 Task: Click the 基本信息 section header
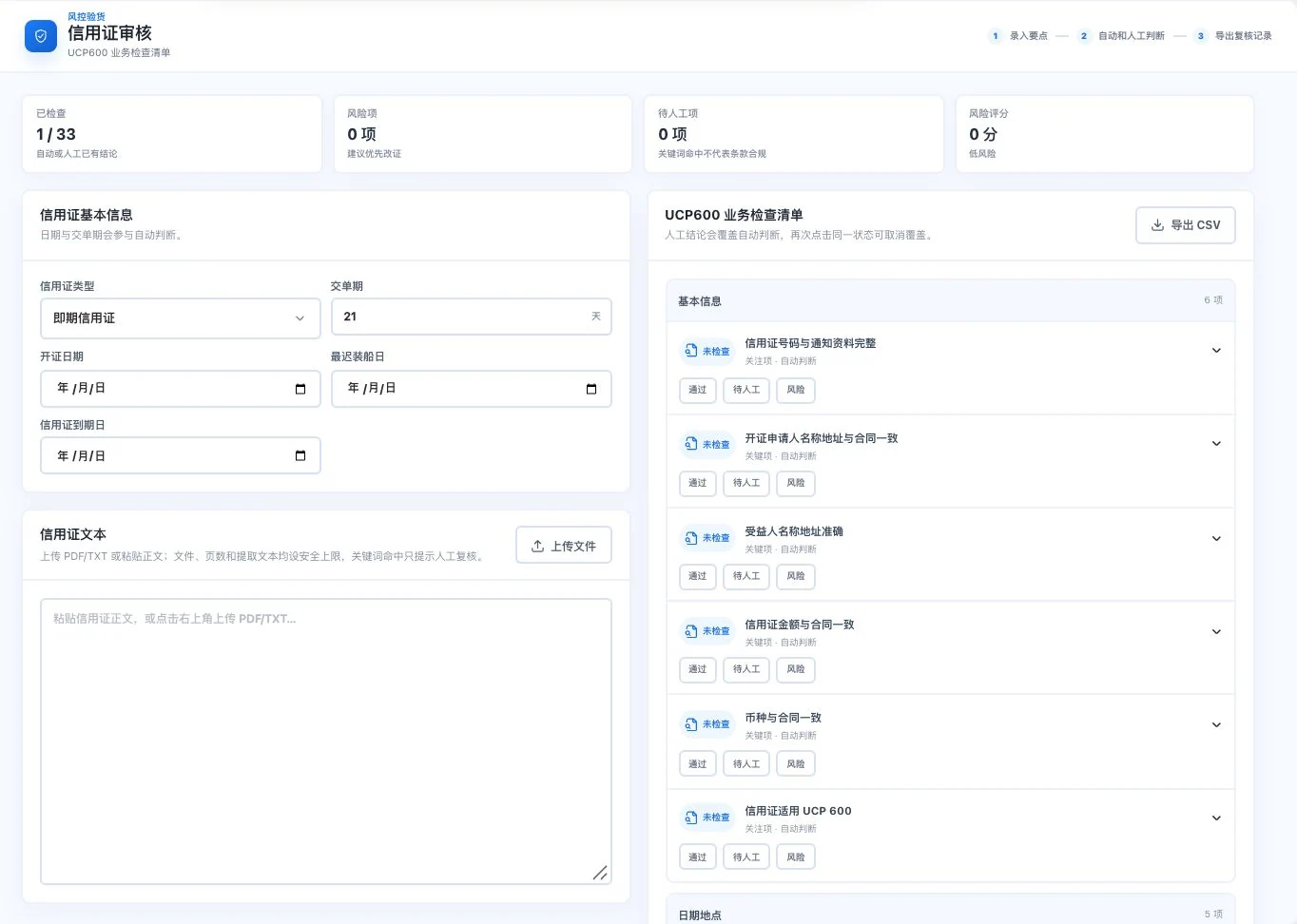tap(951, 300)
